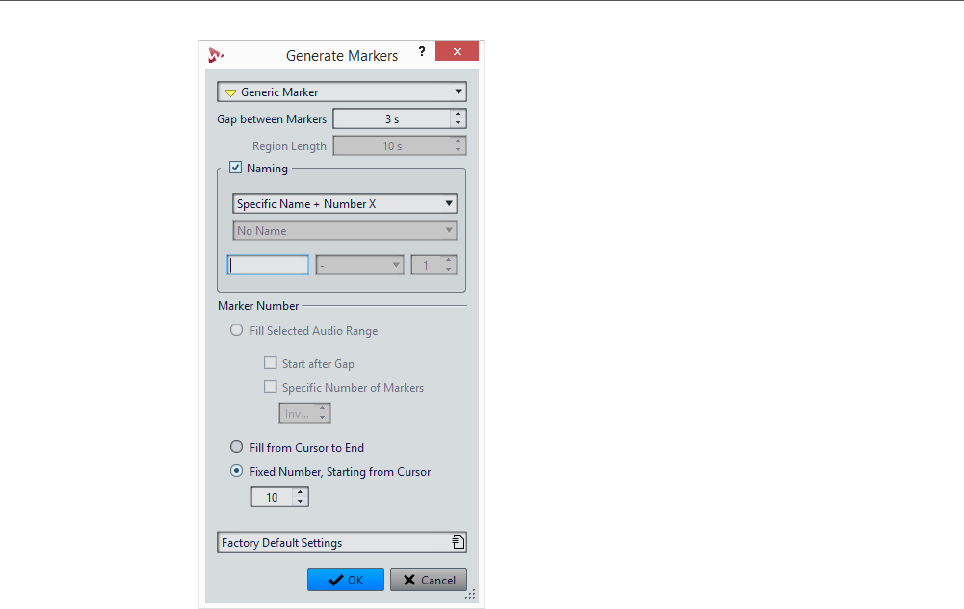Open the Factory Default Settings presets field
Viewport: 964px width, 609px height.
(342, 542)
